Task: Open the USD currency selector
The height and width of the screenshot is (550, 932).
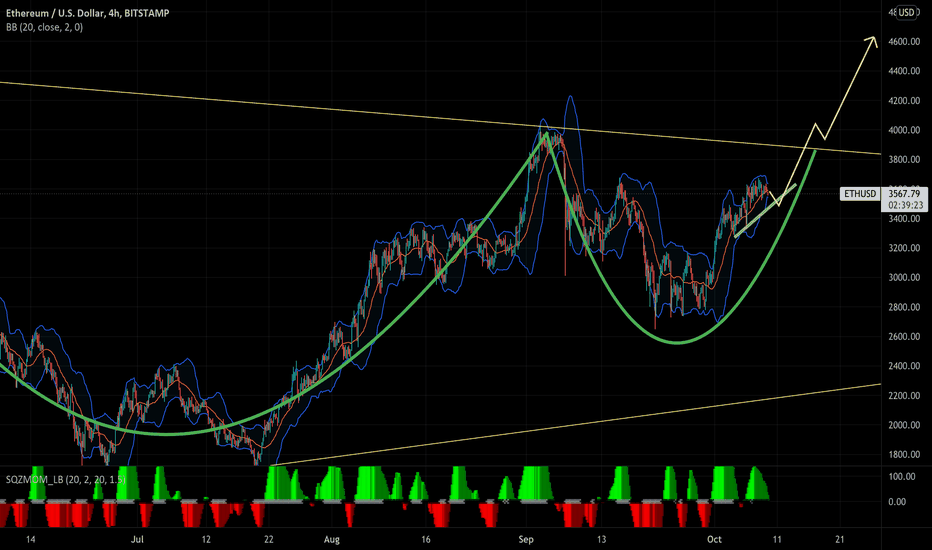Action: point(906,12)
